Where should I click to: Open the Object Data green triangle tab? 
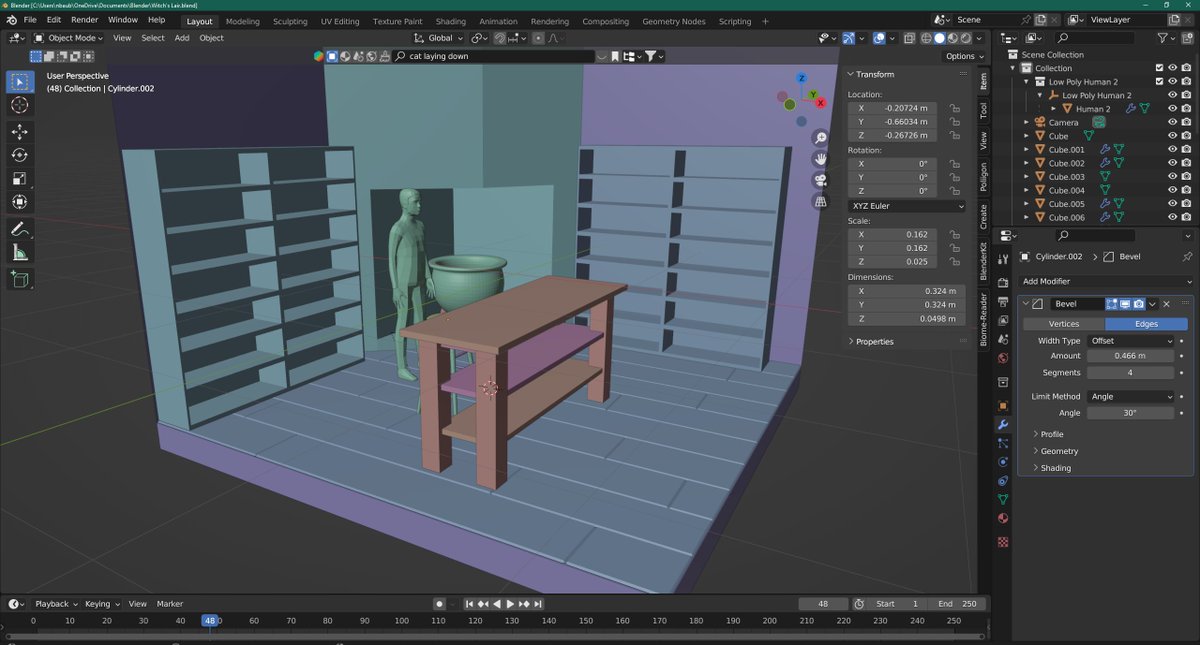pyautogui.click(x=1003, y=499)
